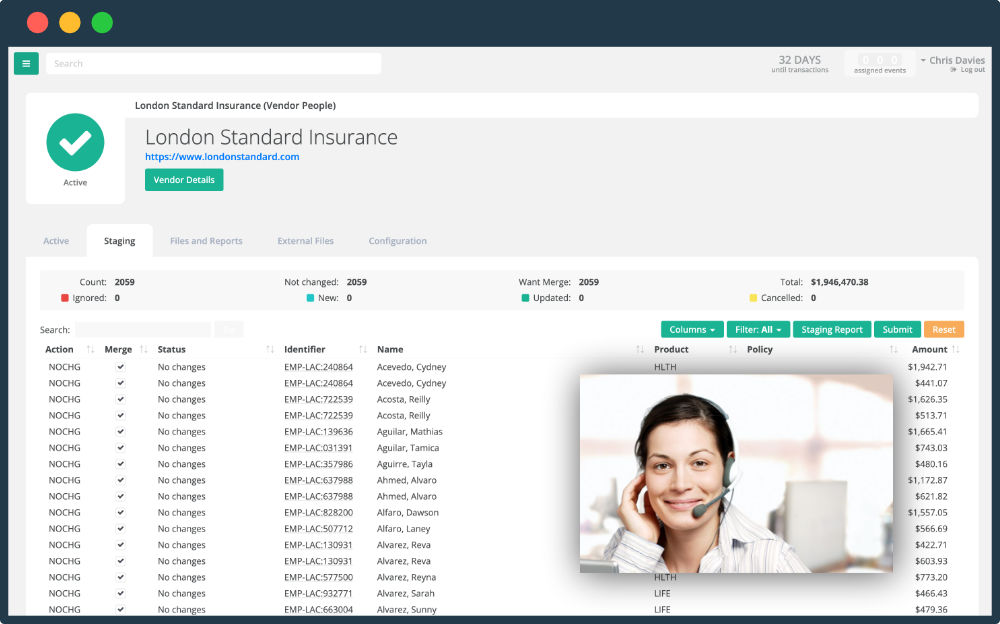Click the NOCHG action in Alvarez, Reyna row

click(x=64, y=577)
